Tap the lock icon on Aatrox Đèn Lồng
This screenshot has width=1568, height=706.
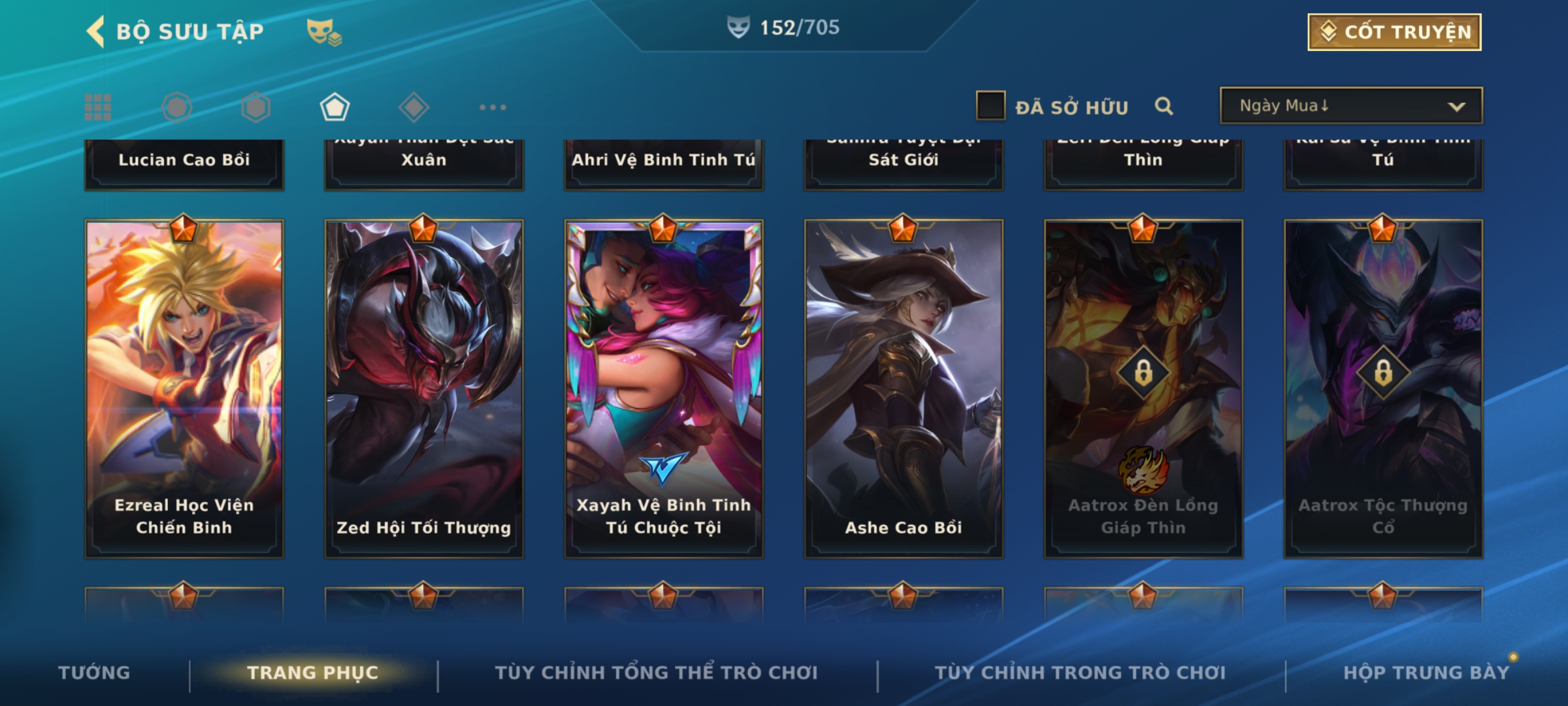[1143, 373]
